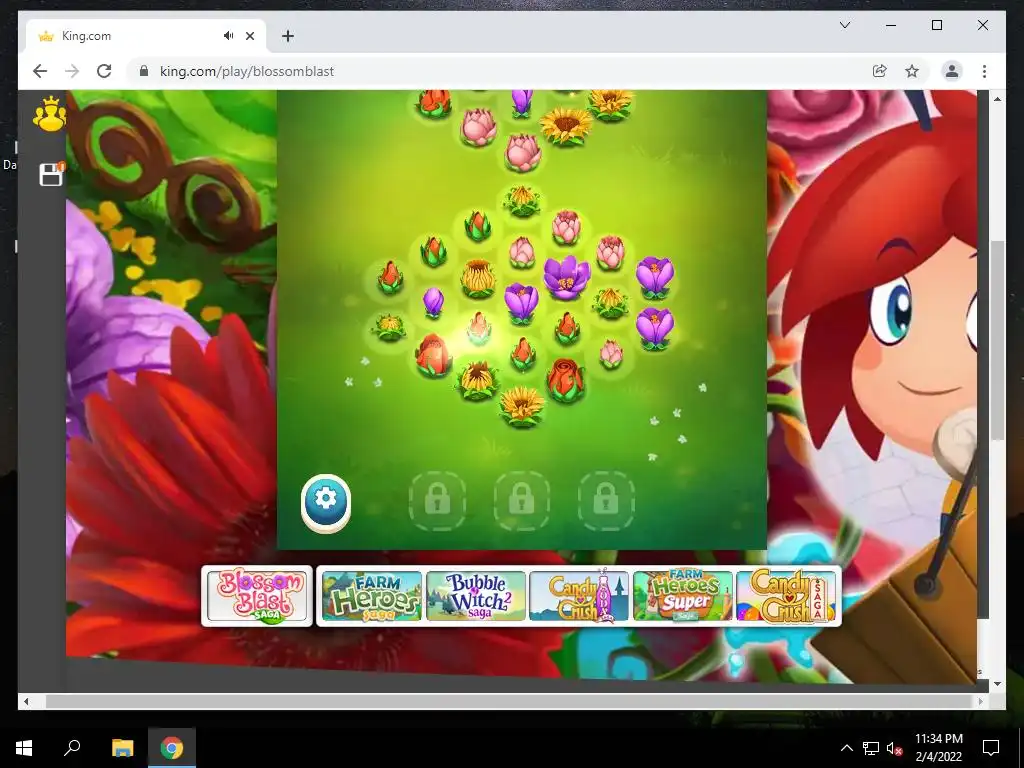Open Blossom Blast Saga game thumbnail
The image size is (1024, 768).
[x=257, y=596]
